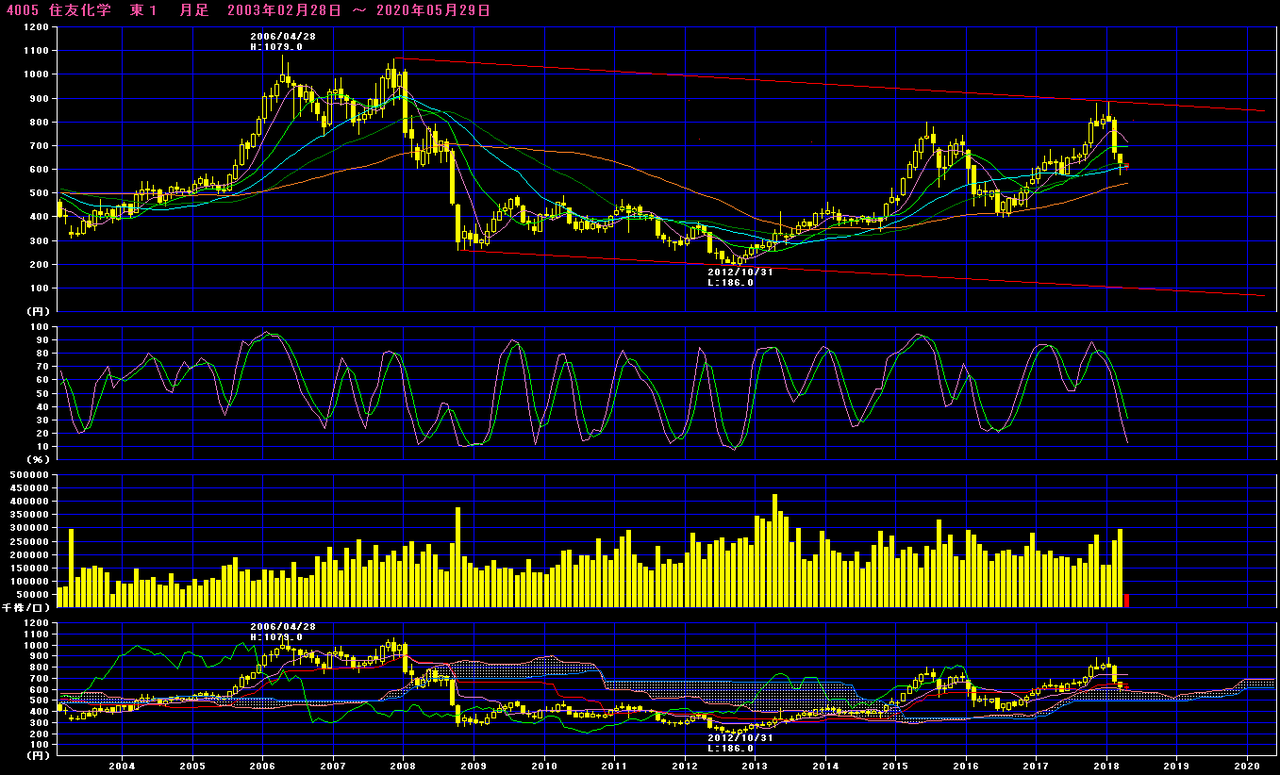Click the 1100 label on the top price axis
Image resolution: width=1280 pixels, height=775 pixels.
[34, 50]
